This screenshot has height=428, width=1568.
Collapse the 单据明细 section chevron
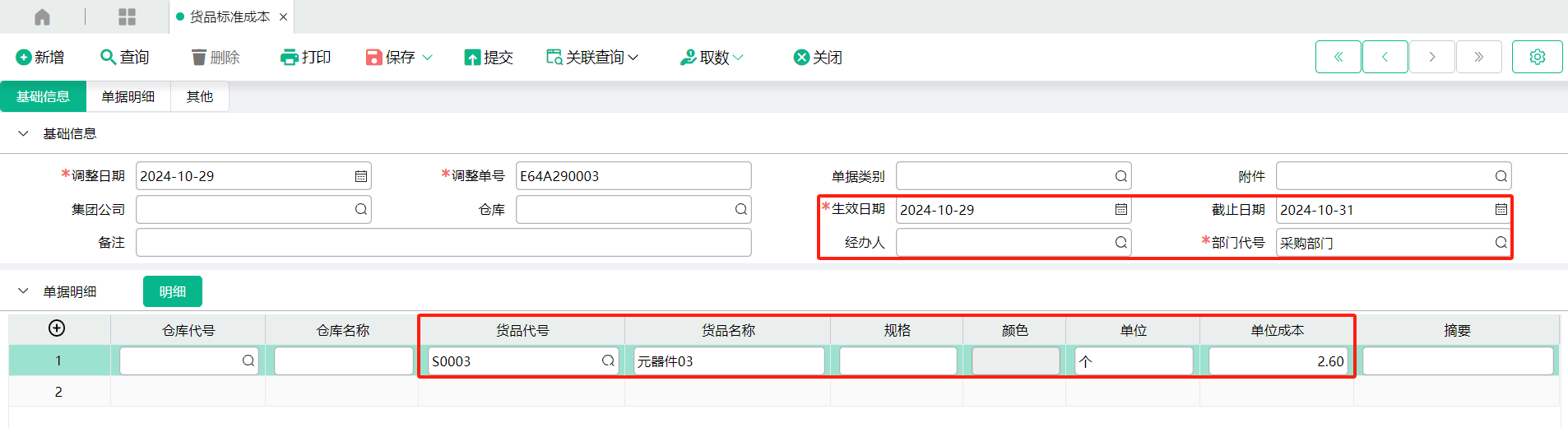coord(23,291)
